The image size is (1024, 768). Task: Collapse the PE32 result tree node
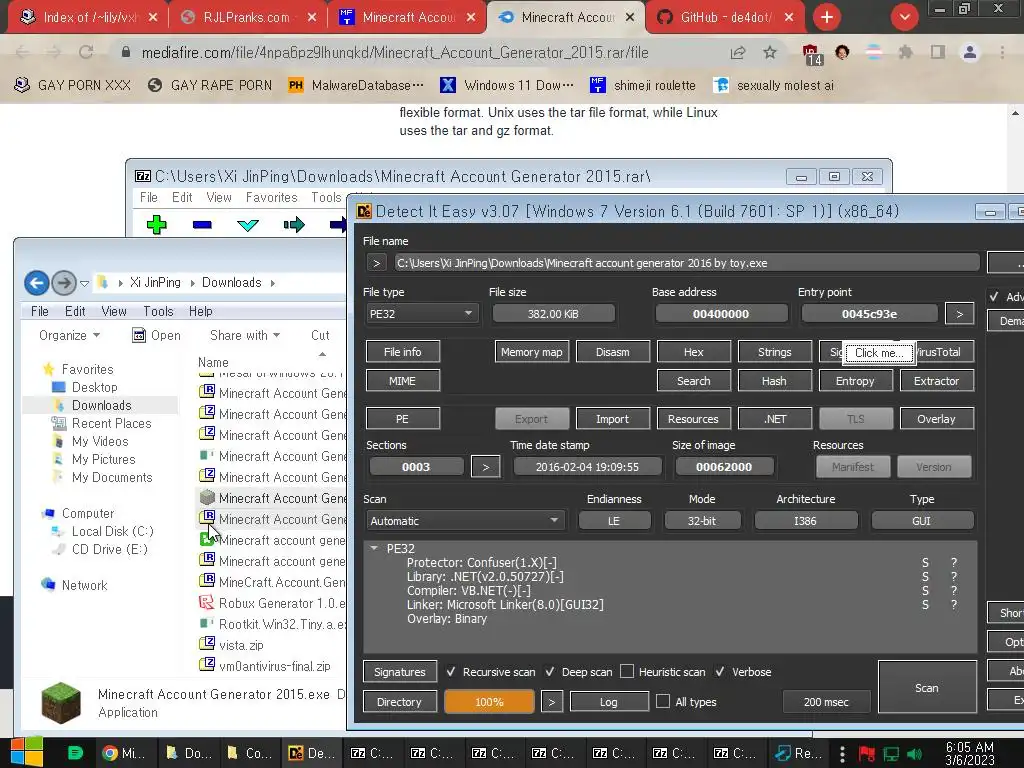click(374, 548)
